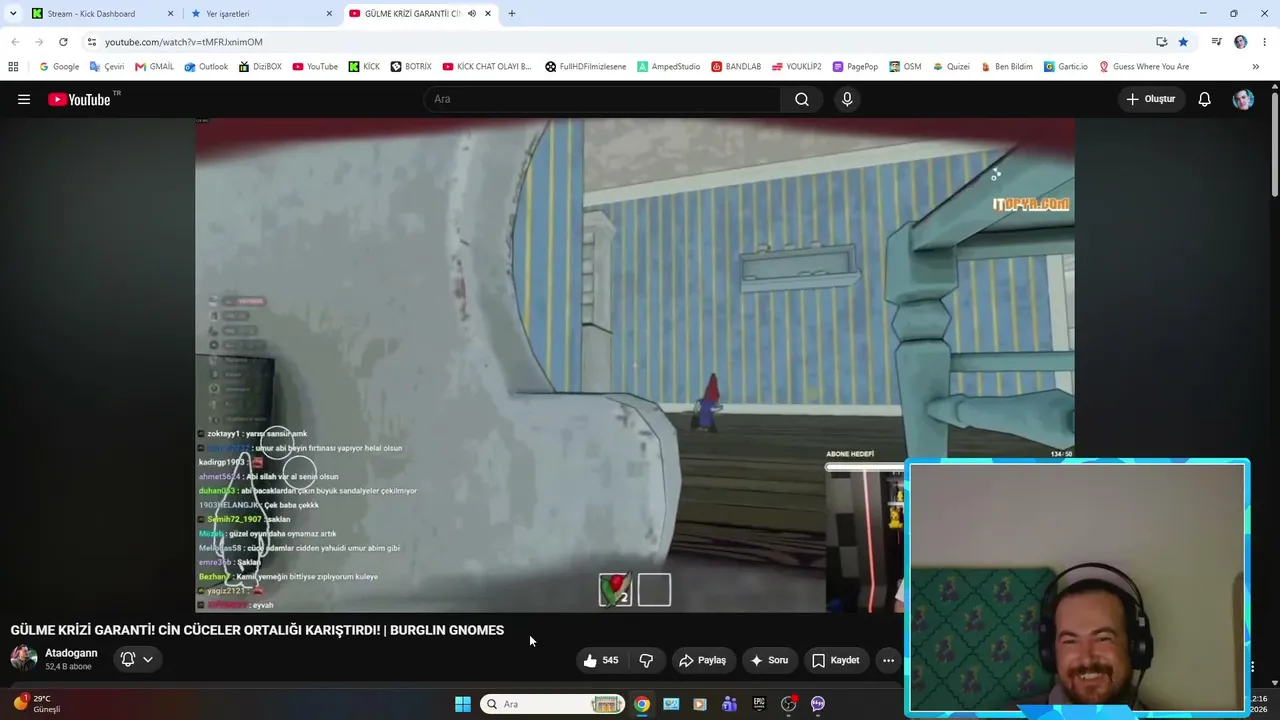This screenshot has width=1280, height=720.
Task: Open the Atadogann channel avatar
Action: click(x=24, y=658)
